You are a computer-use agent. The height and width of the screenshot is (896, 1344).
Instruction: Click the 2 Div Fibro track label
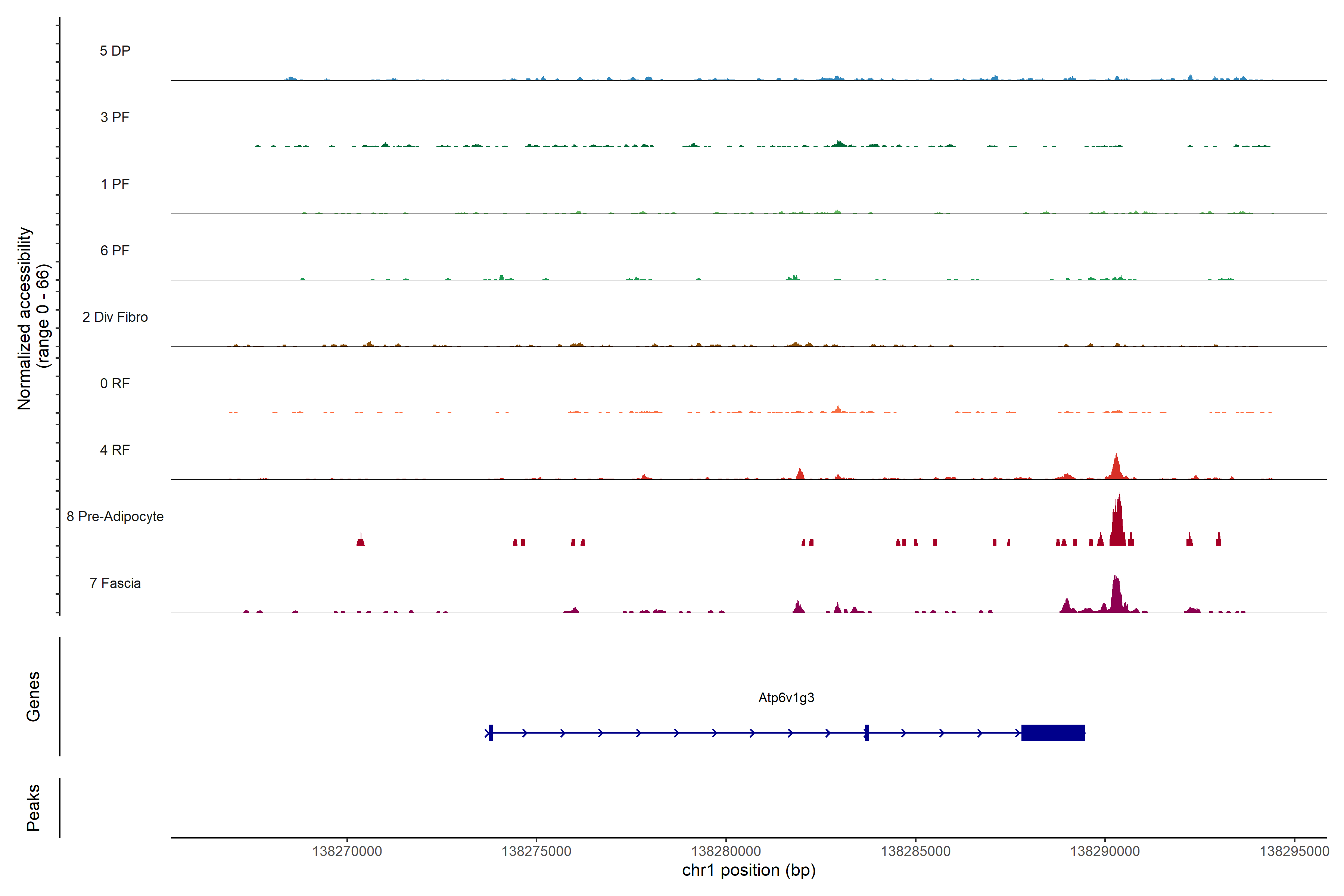click(x=115, y=317)
